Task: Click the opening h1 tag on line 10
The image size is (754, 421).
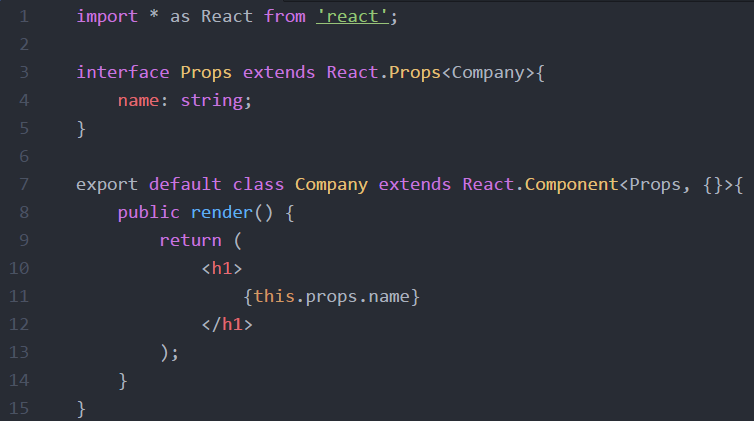Action: click(x=222, y=269)
